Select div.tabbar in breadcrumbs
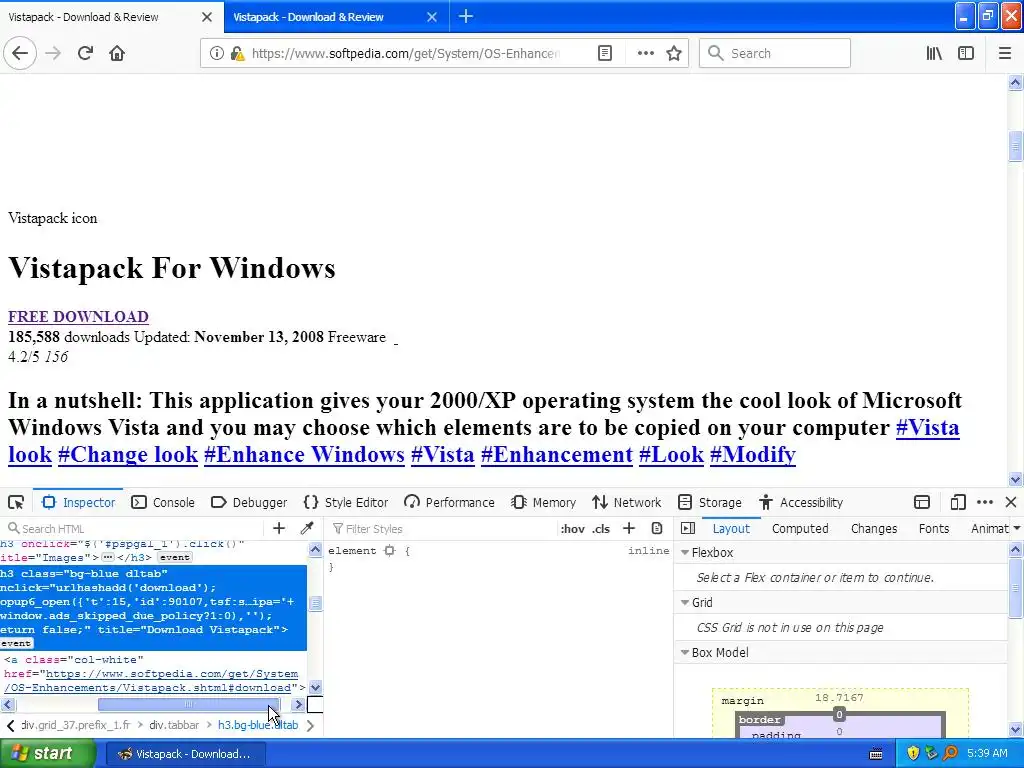This screenshot has height=768, width=1024. pyautogui.click(x=174, y=725)
